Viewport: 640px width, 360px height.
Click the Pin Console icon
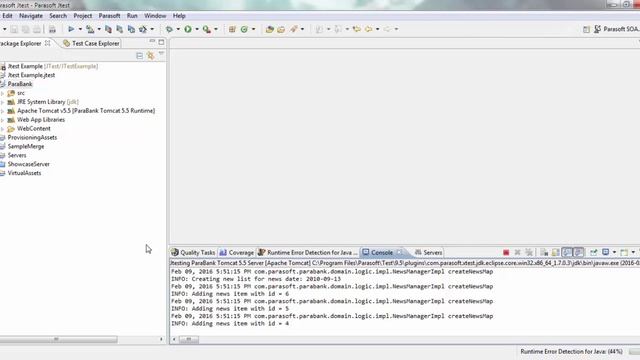[593, 253]
